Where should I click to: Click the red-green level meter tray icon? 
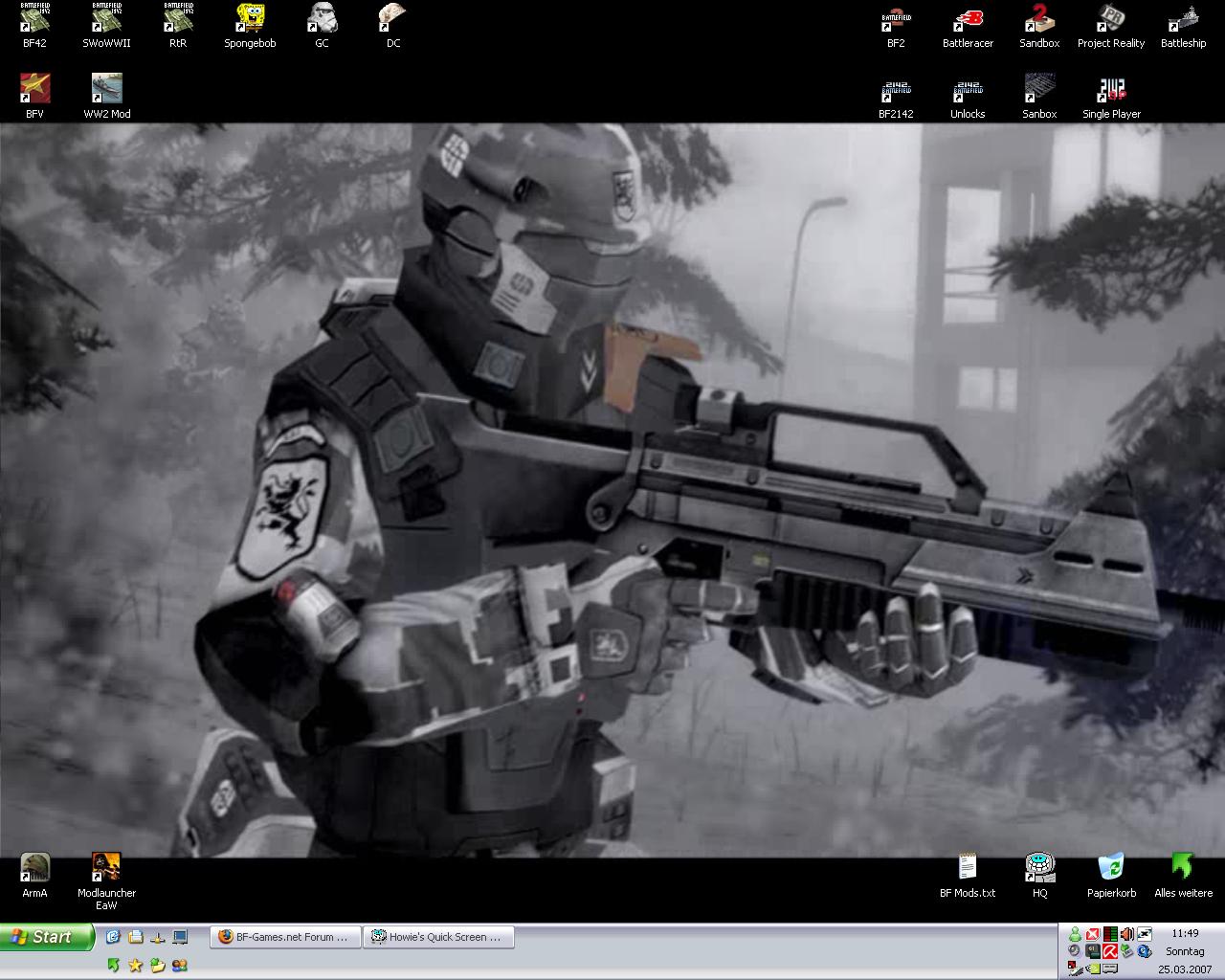tap(1110, 934)
